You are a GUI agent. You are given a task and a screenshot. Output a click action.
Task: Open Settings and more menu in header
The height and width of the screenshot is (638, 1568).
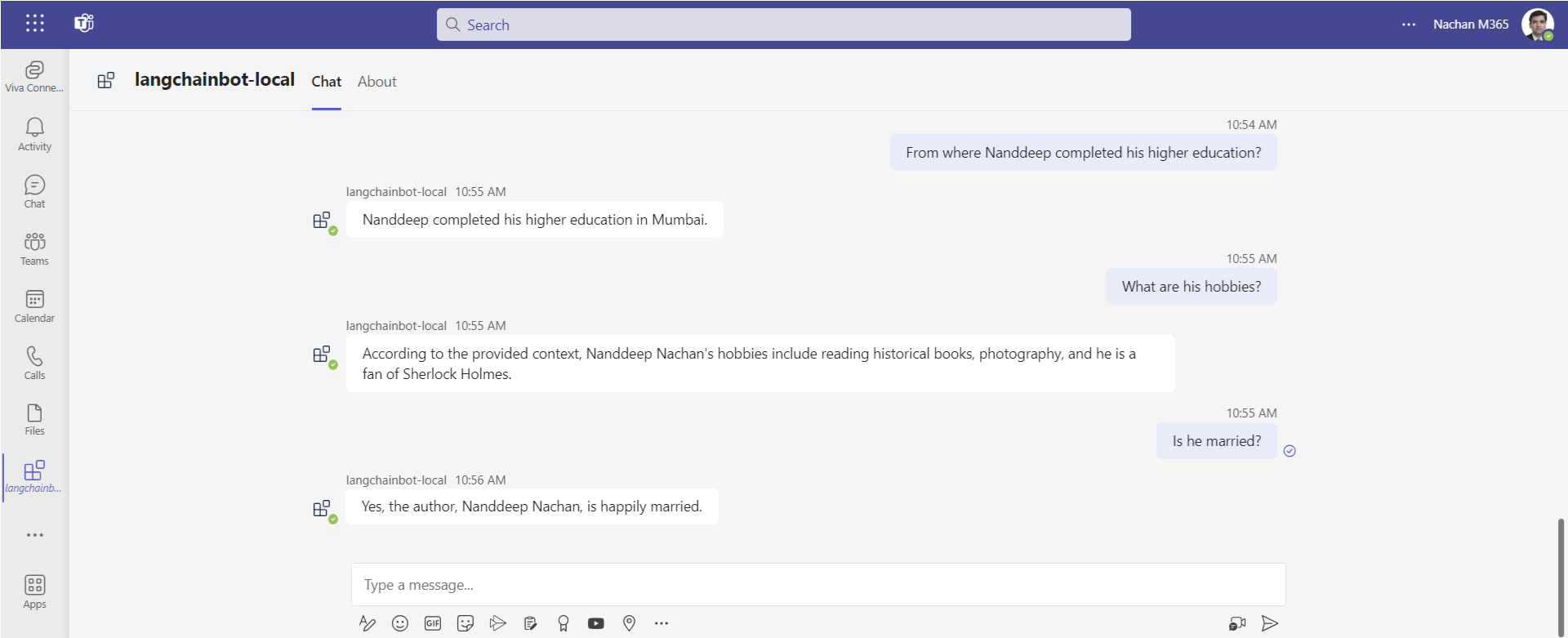(x=1408, y=25)
